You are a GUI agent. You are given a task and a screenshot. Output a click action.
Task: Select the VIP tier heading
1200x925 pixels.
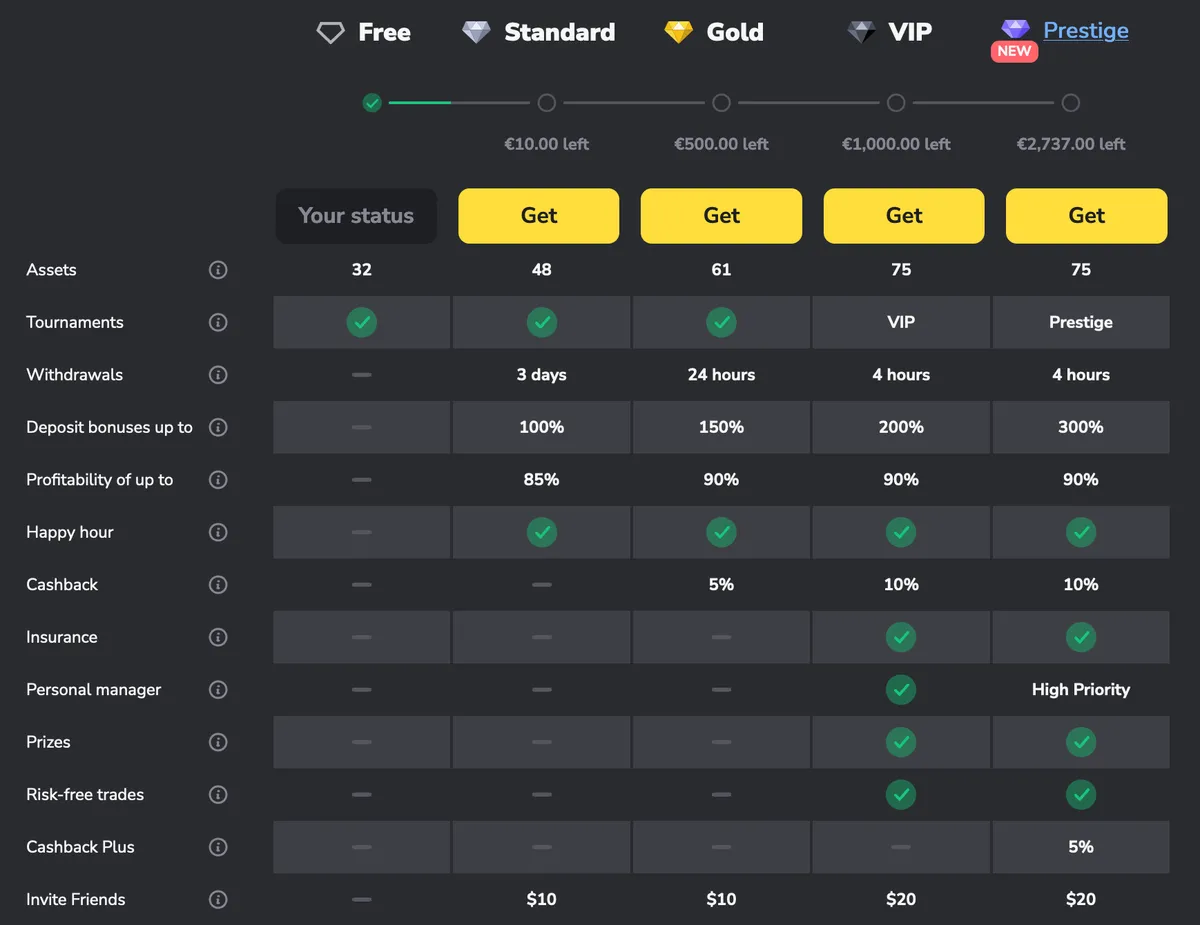coord(910,33)
